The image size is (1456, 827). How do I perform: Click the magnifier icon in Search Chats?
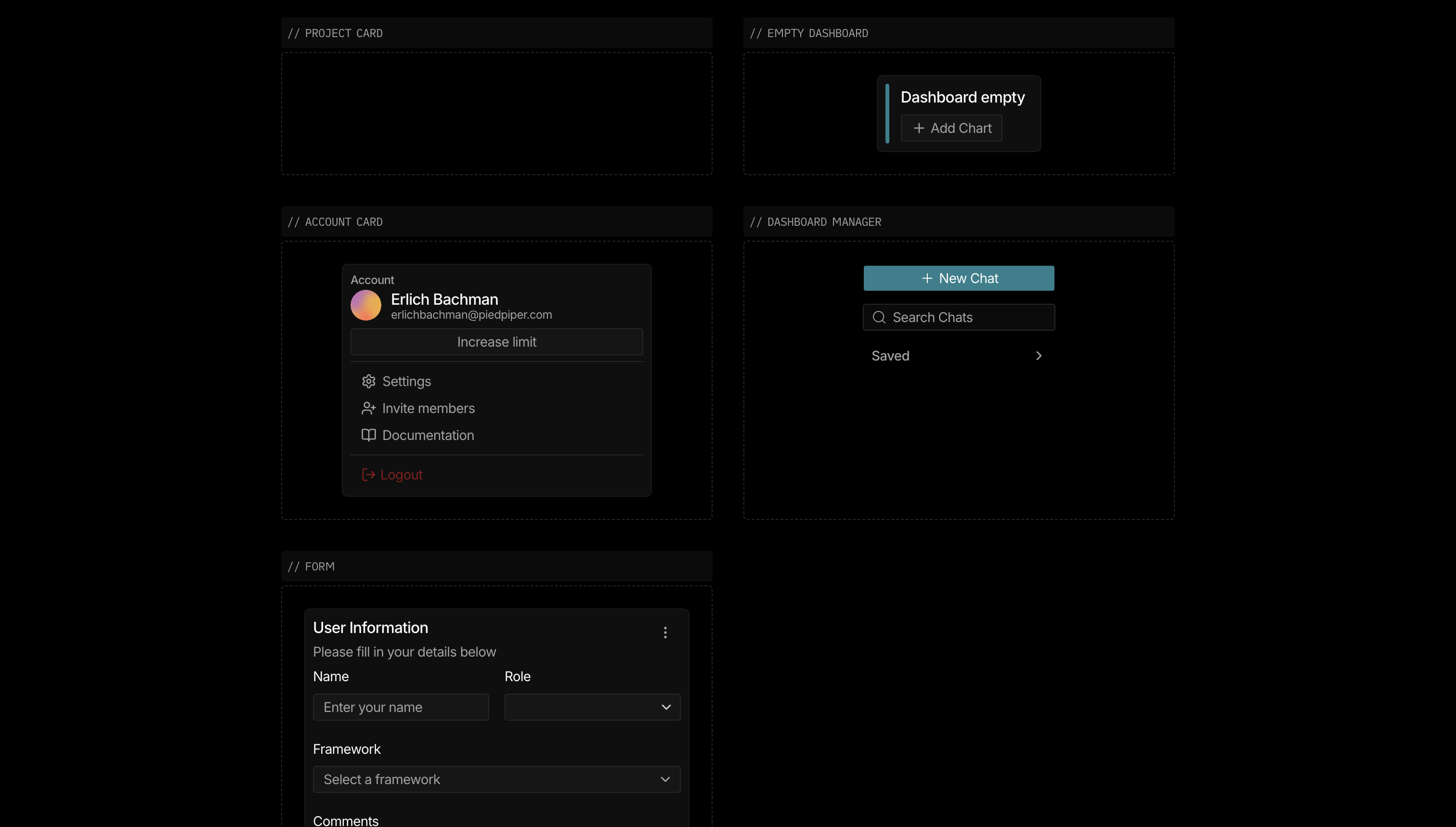879,318
